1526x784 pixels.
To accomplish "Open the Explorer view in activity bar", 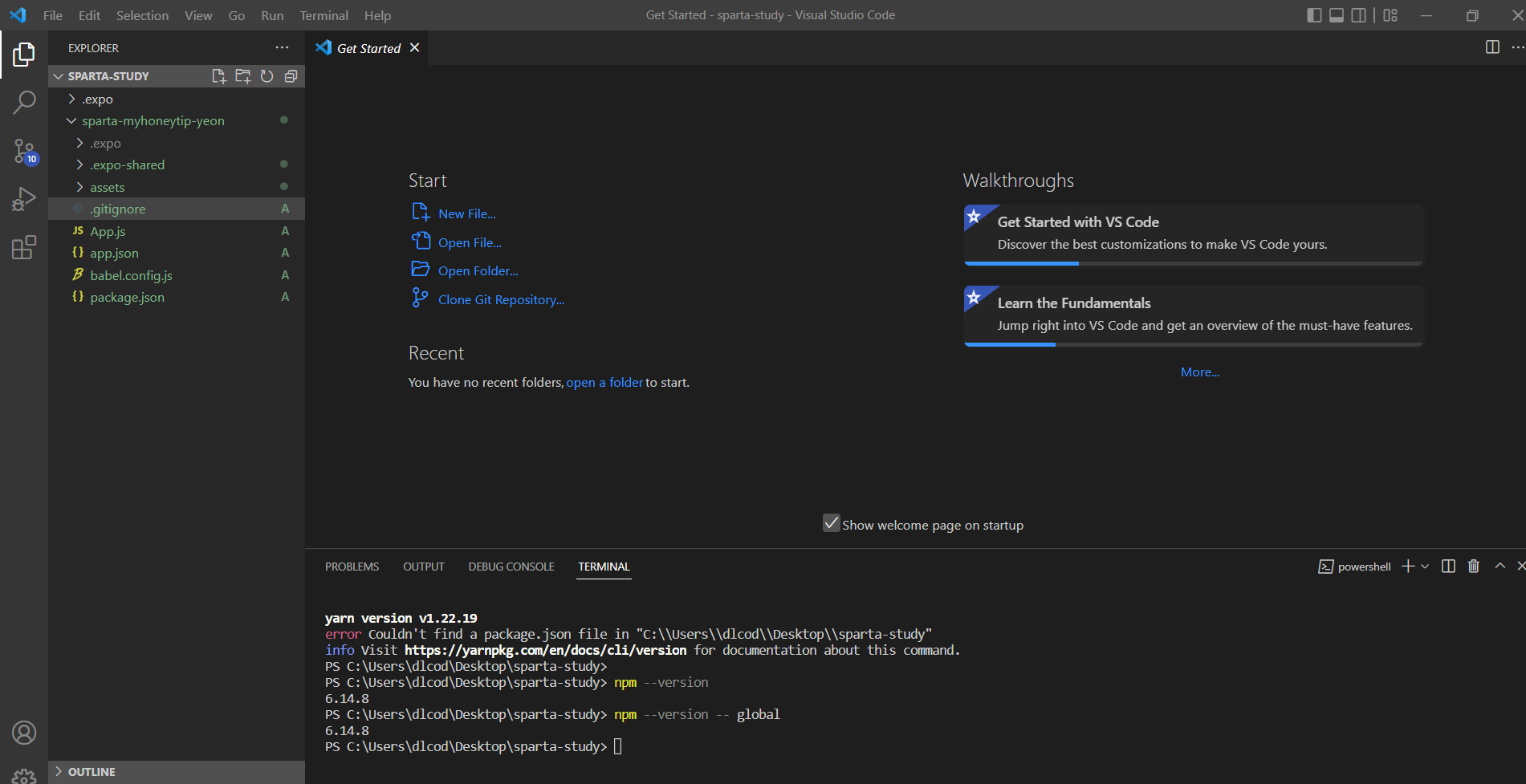I will point(24,55).
